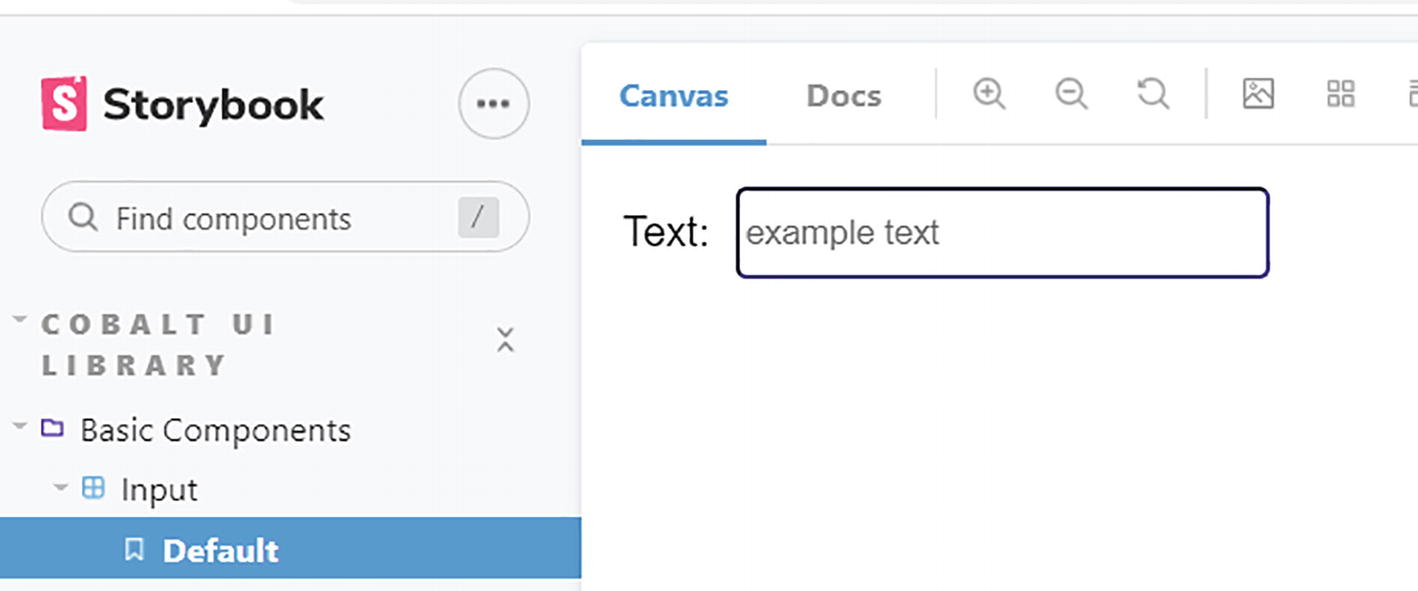Image resolution: width=1418 pixels, height=591 pixels.
Task: Zoom out of the canvas preview
Action: tap(1071, 94)
